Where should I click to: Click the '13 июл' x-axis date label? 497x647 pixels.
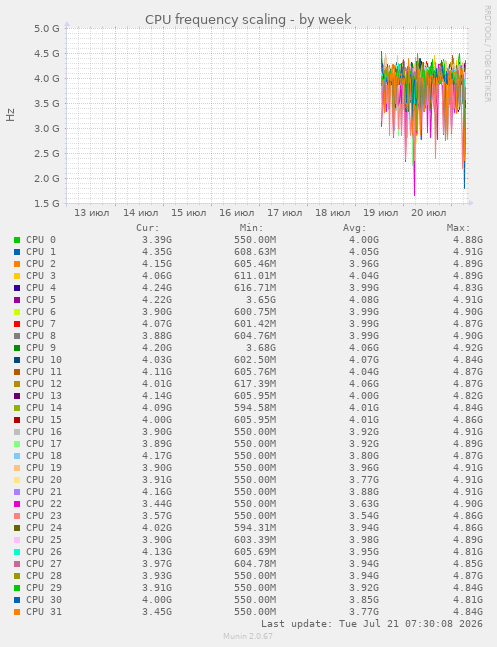coord(92,213)
